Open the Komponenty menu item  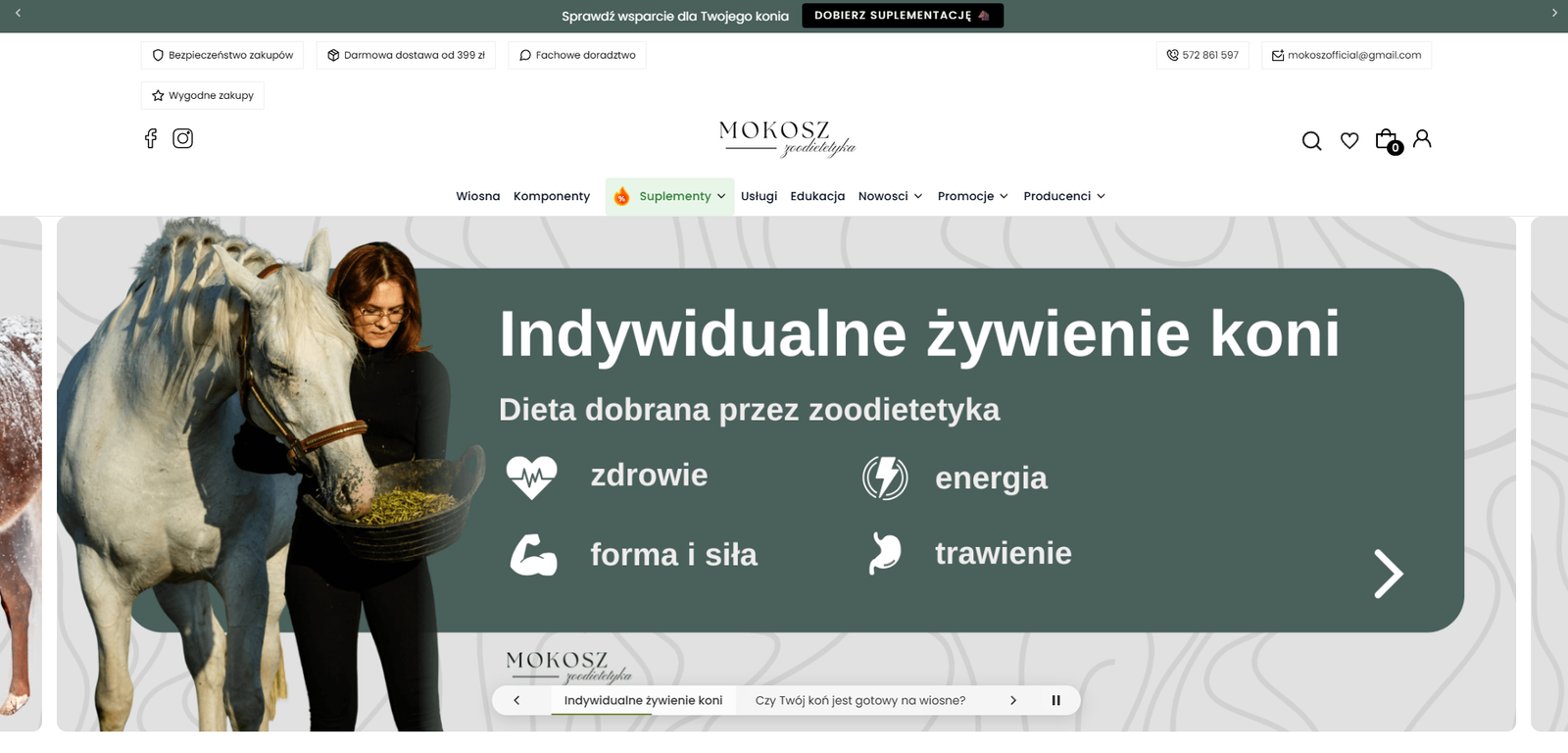tap(552, 196)
